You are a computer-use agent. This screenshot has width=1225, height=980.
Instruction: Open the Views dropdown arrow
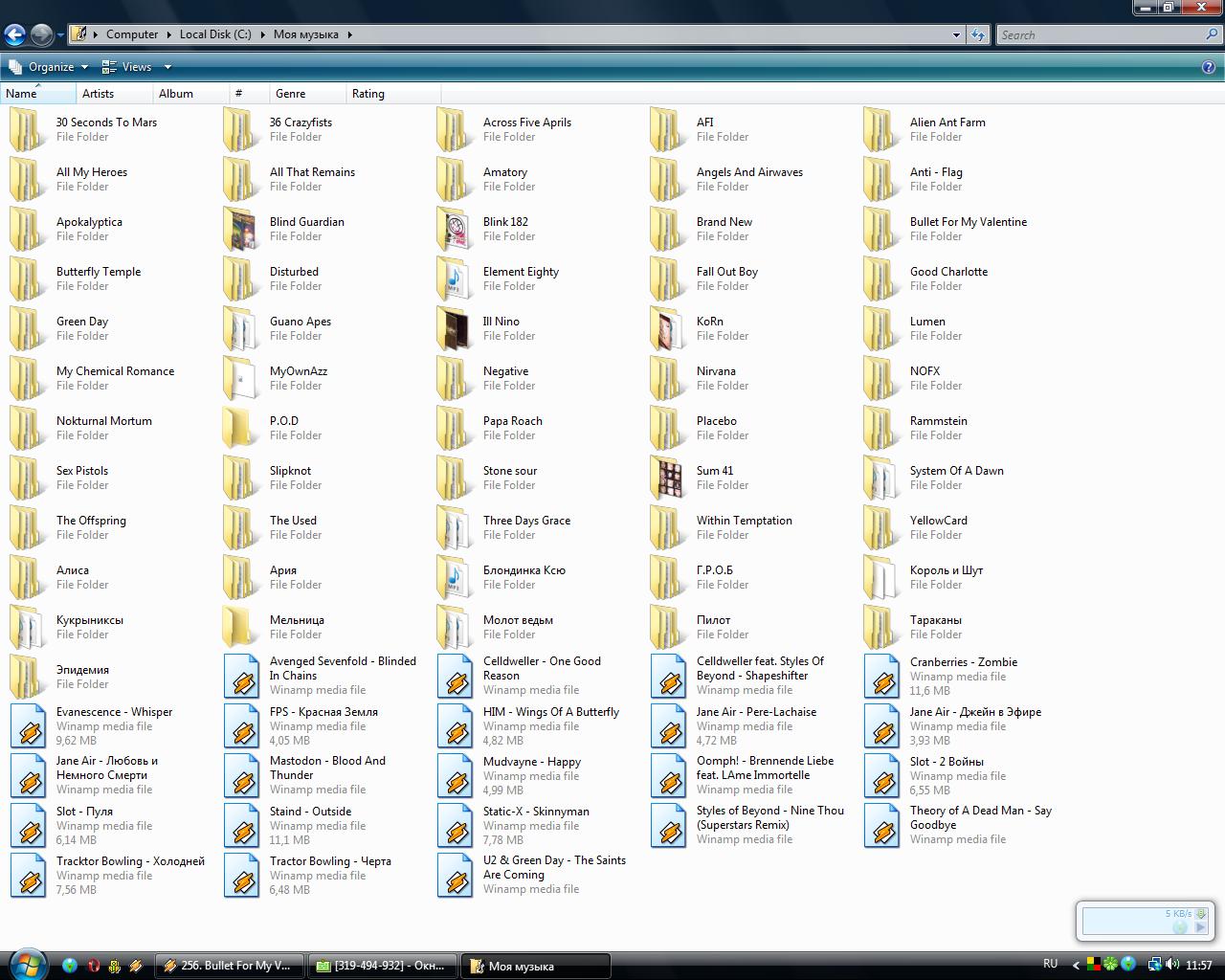coord(167,67)
